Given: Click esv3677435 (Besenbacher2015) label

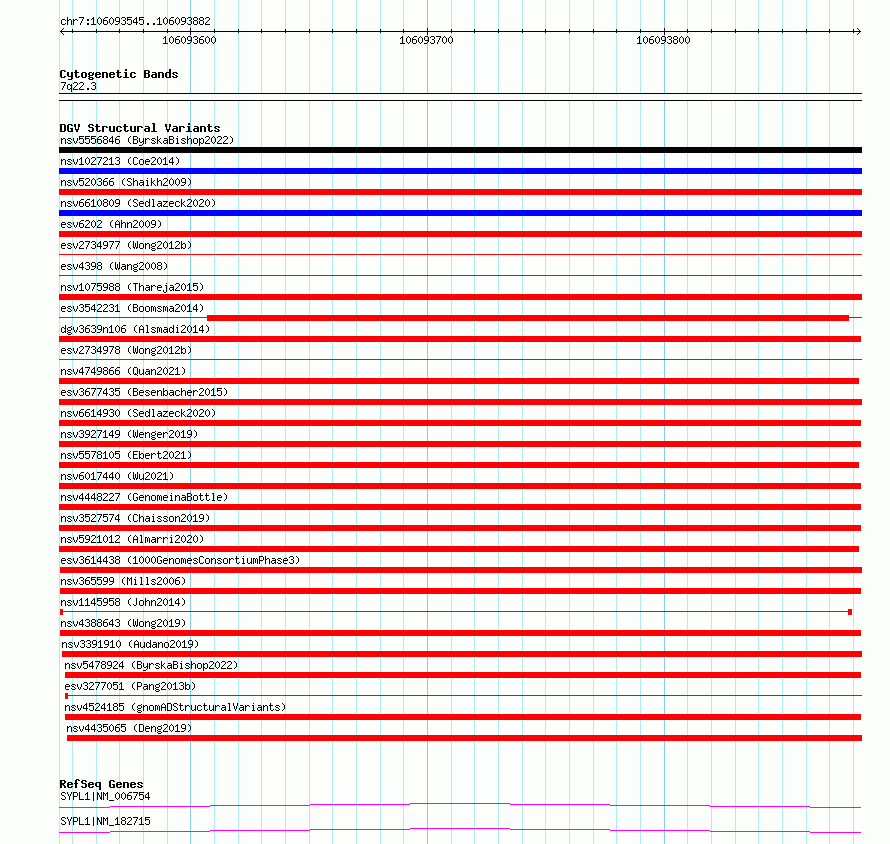Looking at the screenshot, I should click(144, 392).
